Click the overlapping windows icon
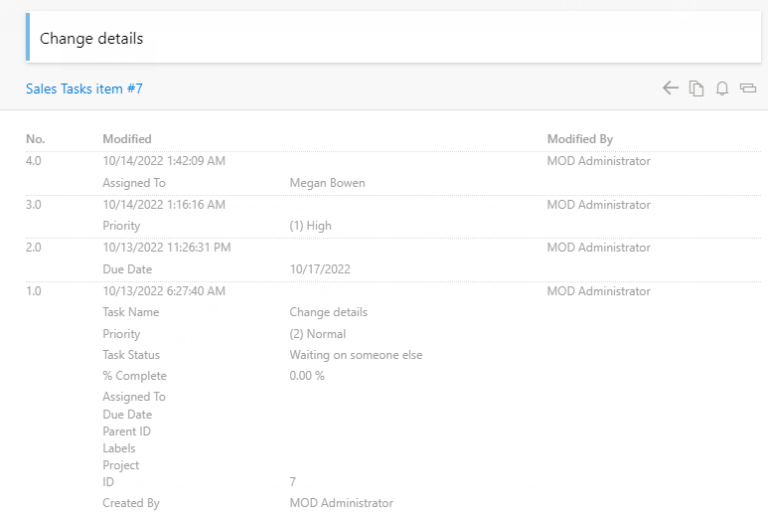 pyautogui.click(x=747, y=89)
